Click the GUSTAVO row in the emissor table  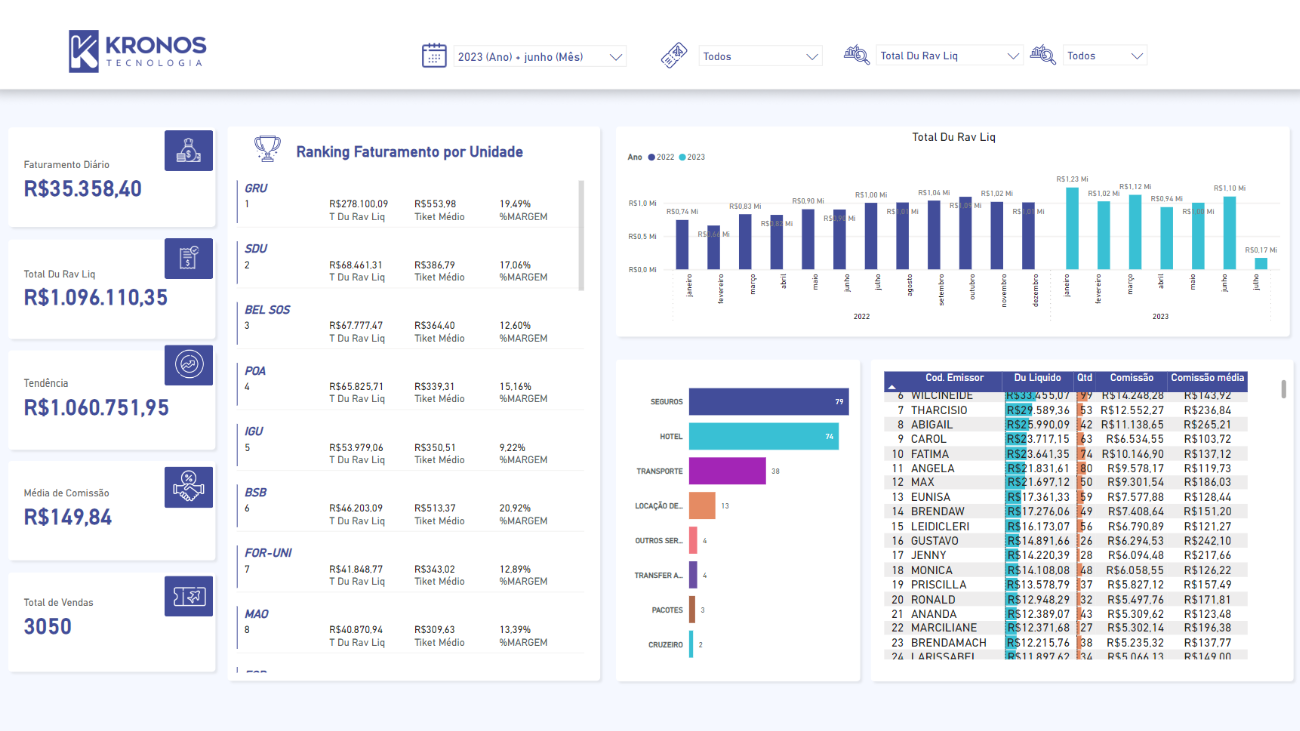[x=1065, y=541]
